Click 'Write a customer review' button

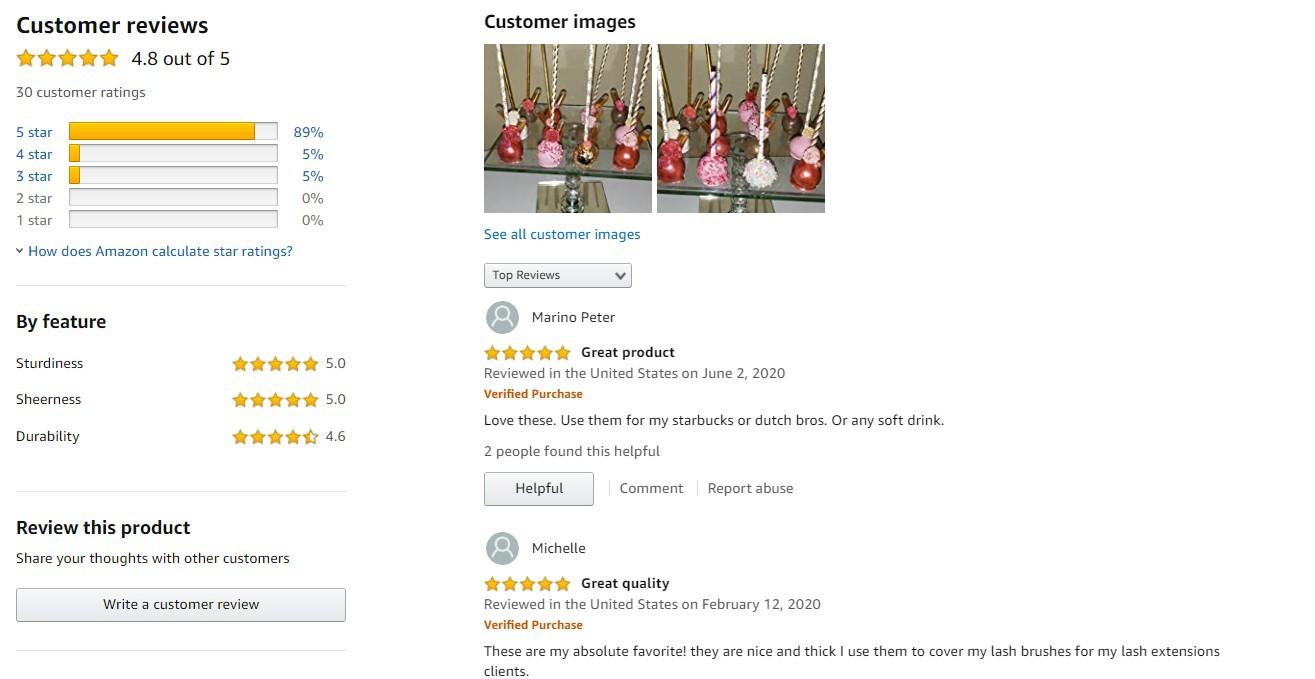(181, 605)
